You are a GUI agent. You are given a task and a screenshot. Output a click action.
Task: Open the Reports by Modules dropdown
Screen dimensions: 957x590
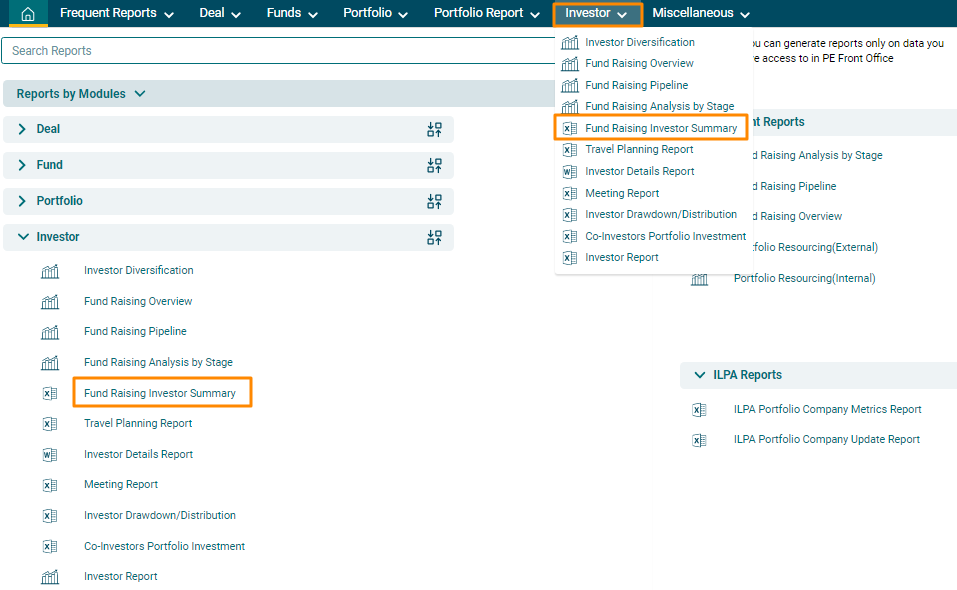81,94
